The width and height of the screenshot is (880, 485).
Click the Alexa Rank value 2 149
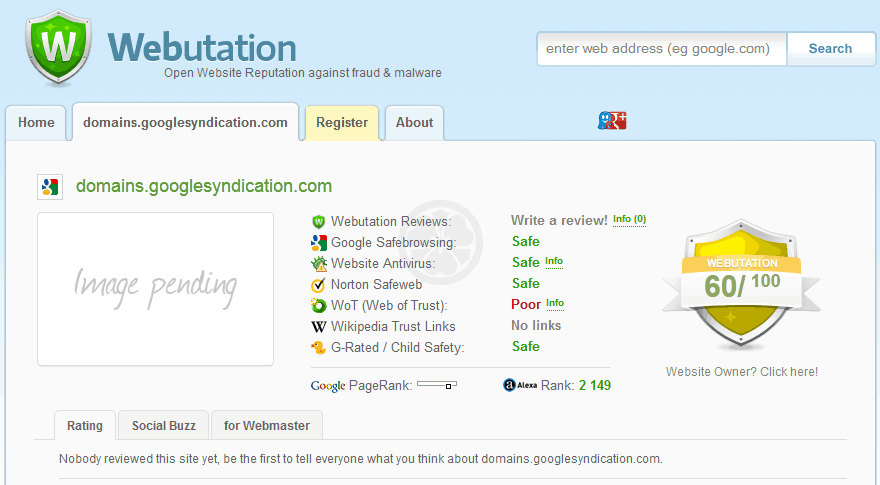point(595,386)
